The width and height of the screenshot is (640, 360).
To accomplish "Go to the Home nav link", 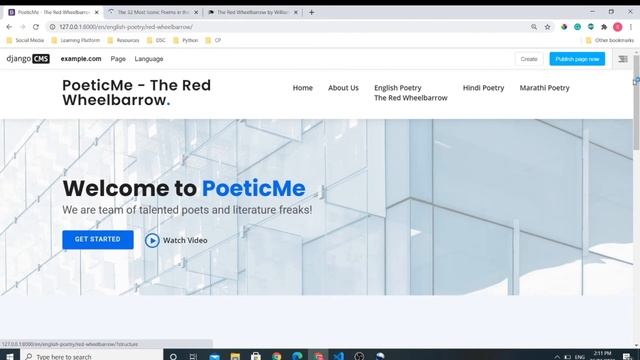I will click(302, 88).
